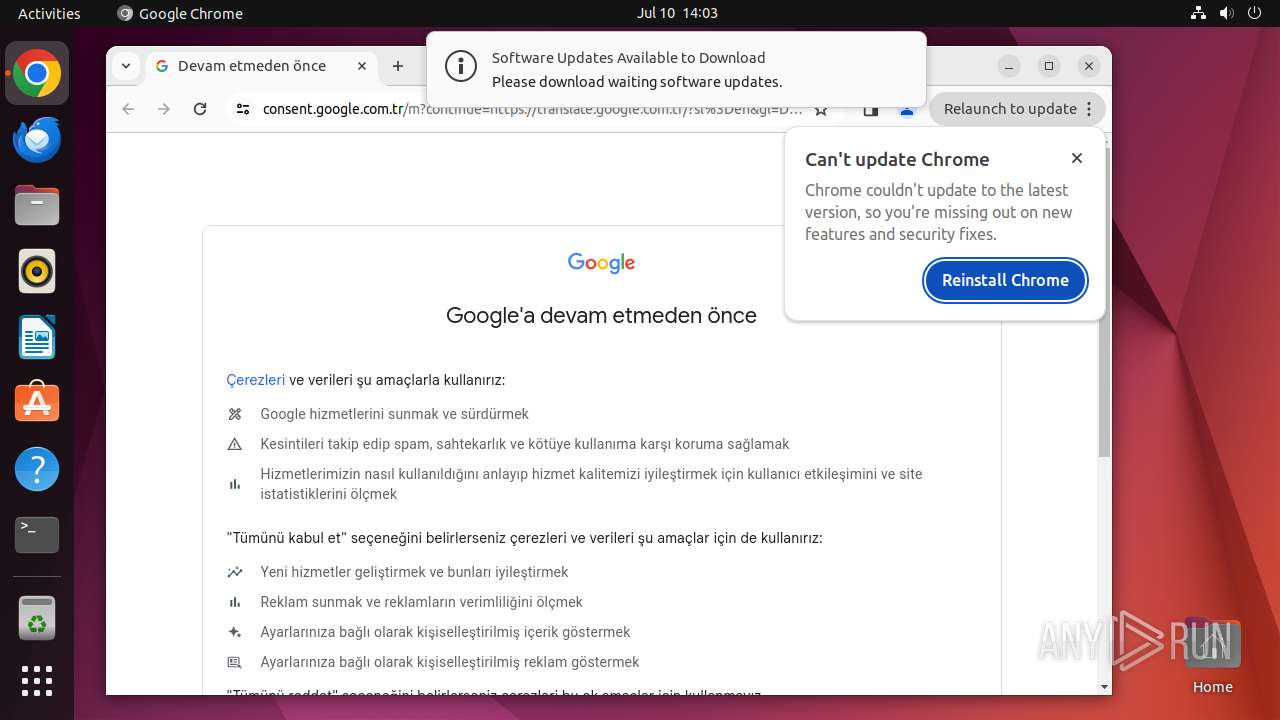Screen dimensions: 1280x720
Task: Open the volume icon in the top bar
Action: (1227, 13)
